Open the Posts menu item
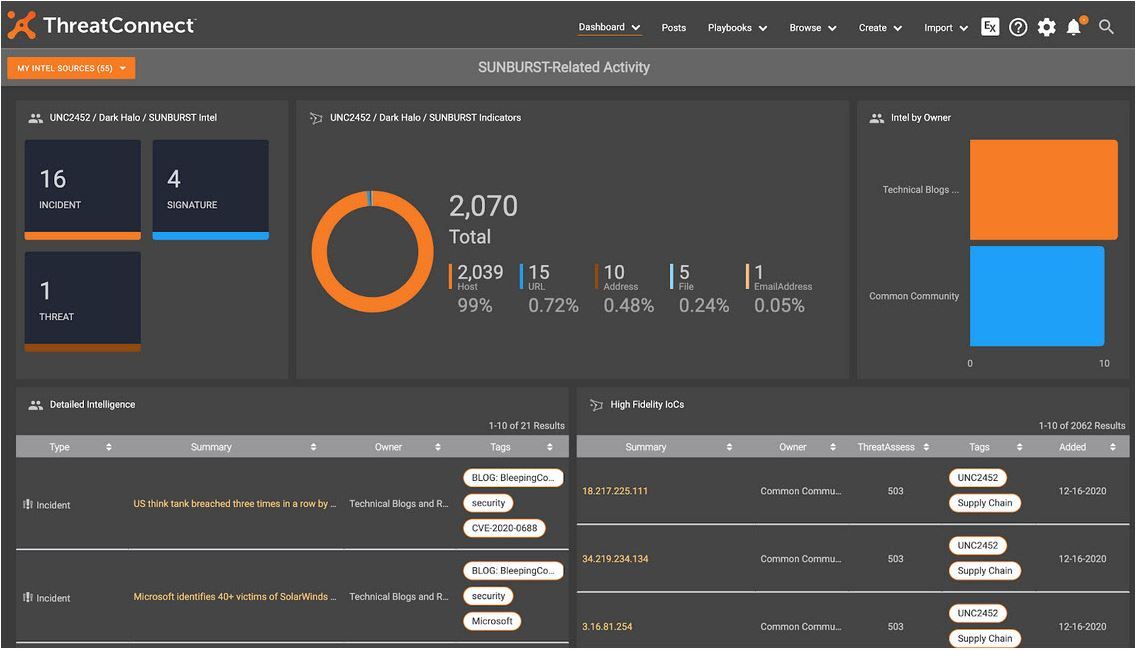1136x650 pixels. [674, 28]
